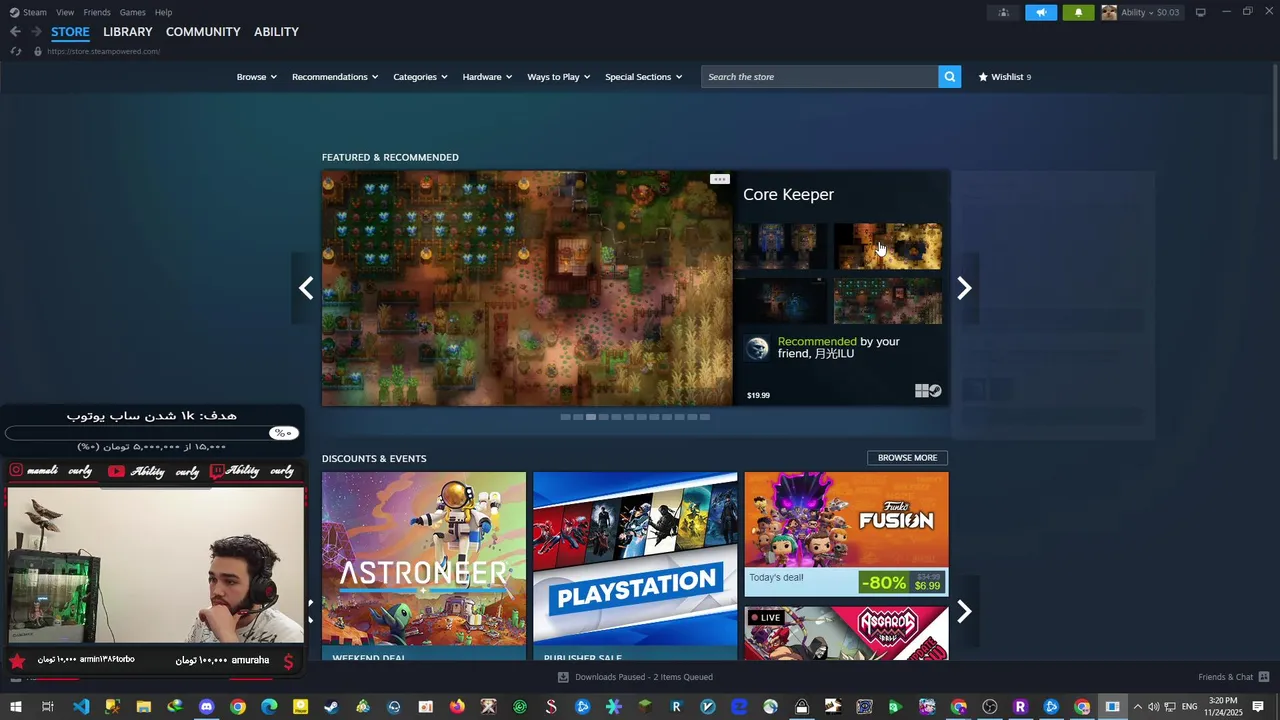This screenshot has height=720, width=1280.
Task: Open the three-dot options on featured capsule
Action: [x=719, y=179]
